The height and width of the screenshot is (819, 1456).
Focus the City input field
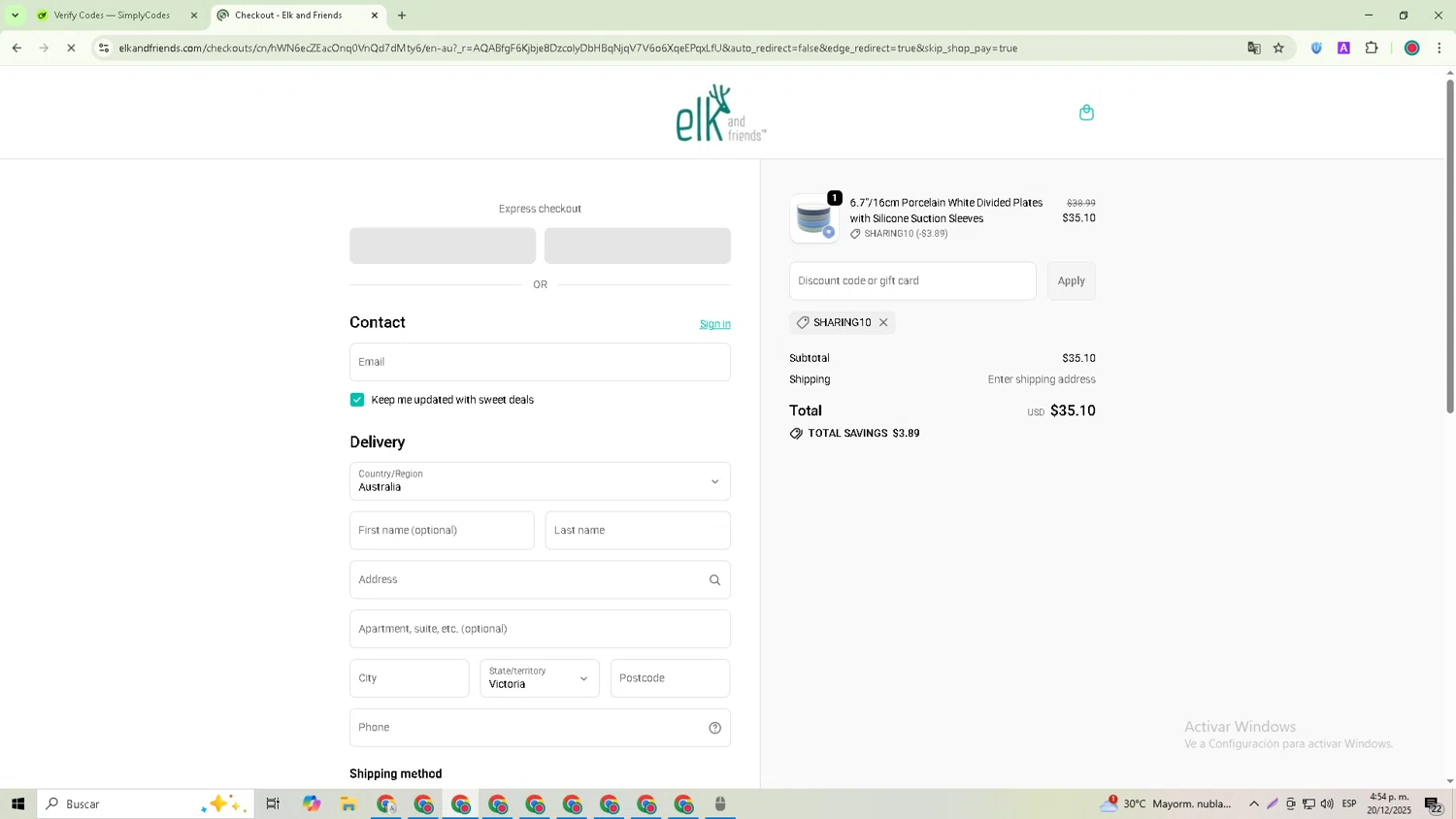[409, 678]
